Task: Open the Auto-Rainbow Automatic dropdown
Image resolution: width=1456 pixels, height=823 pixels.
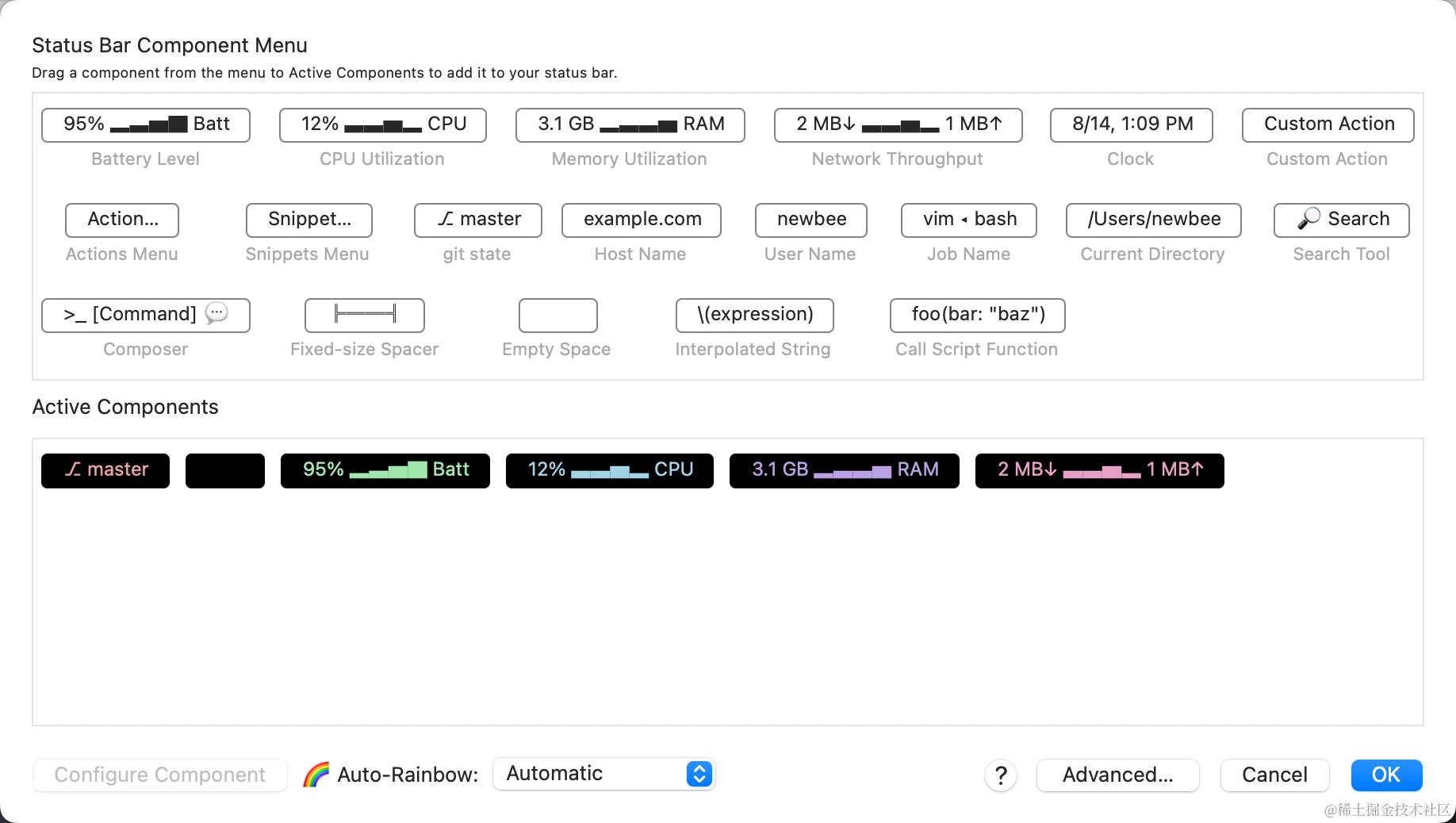Action: (x=604, y=774)
